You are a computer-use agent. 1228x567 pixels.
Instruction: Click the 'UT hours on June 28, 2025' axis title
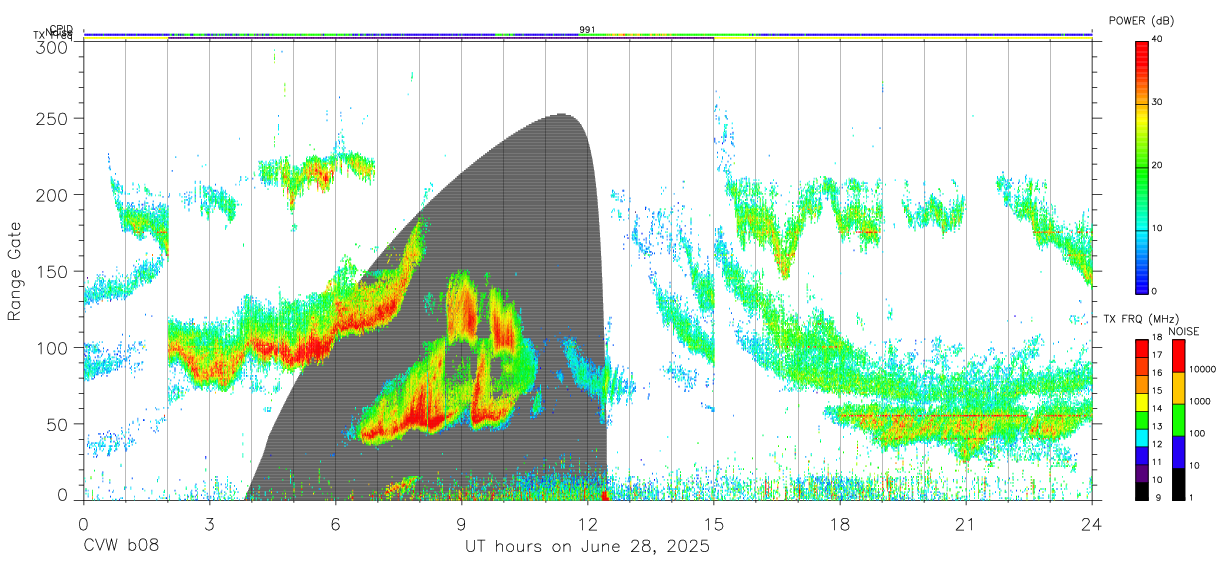(x=587, y=547)
